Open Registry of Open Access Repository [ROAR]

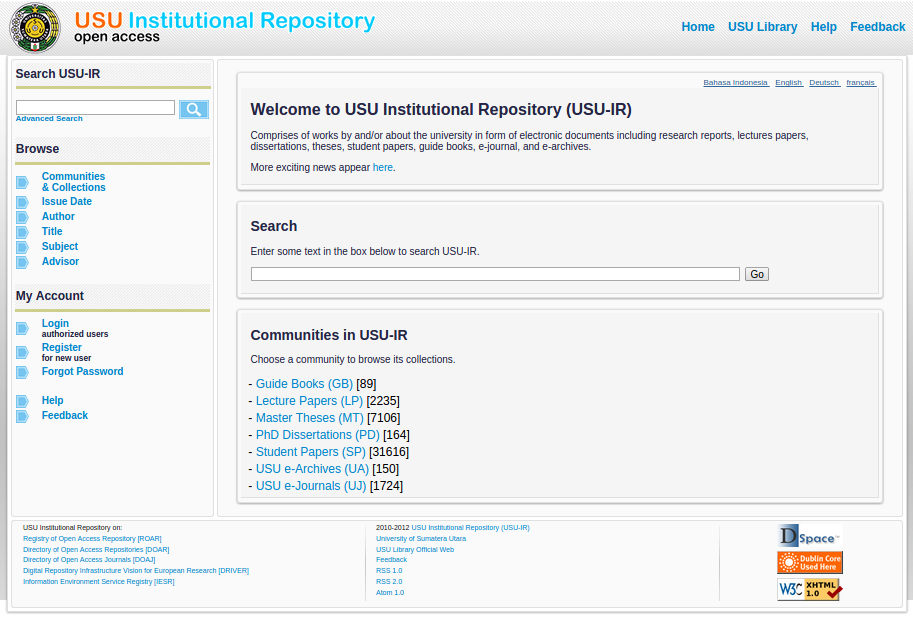point(92,539)
